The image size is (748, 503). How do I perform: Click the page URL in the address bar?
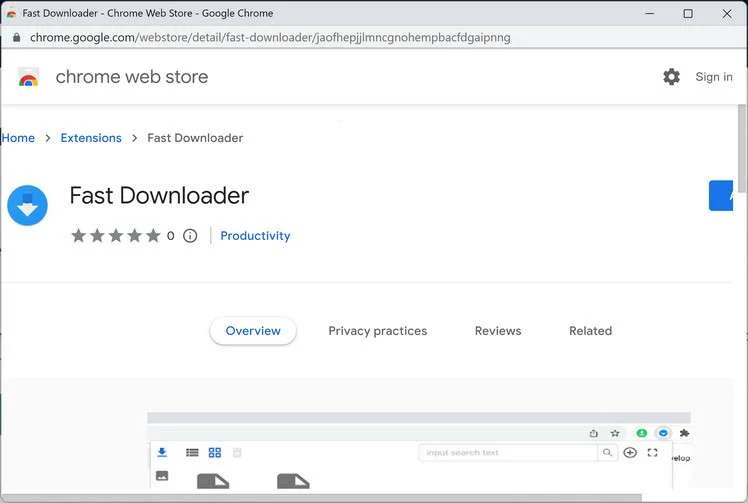point(270,37)
